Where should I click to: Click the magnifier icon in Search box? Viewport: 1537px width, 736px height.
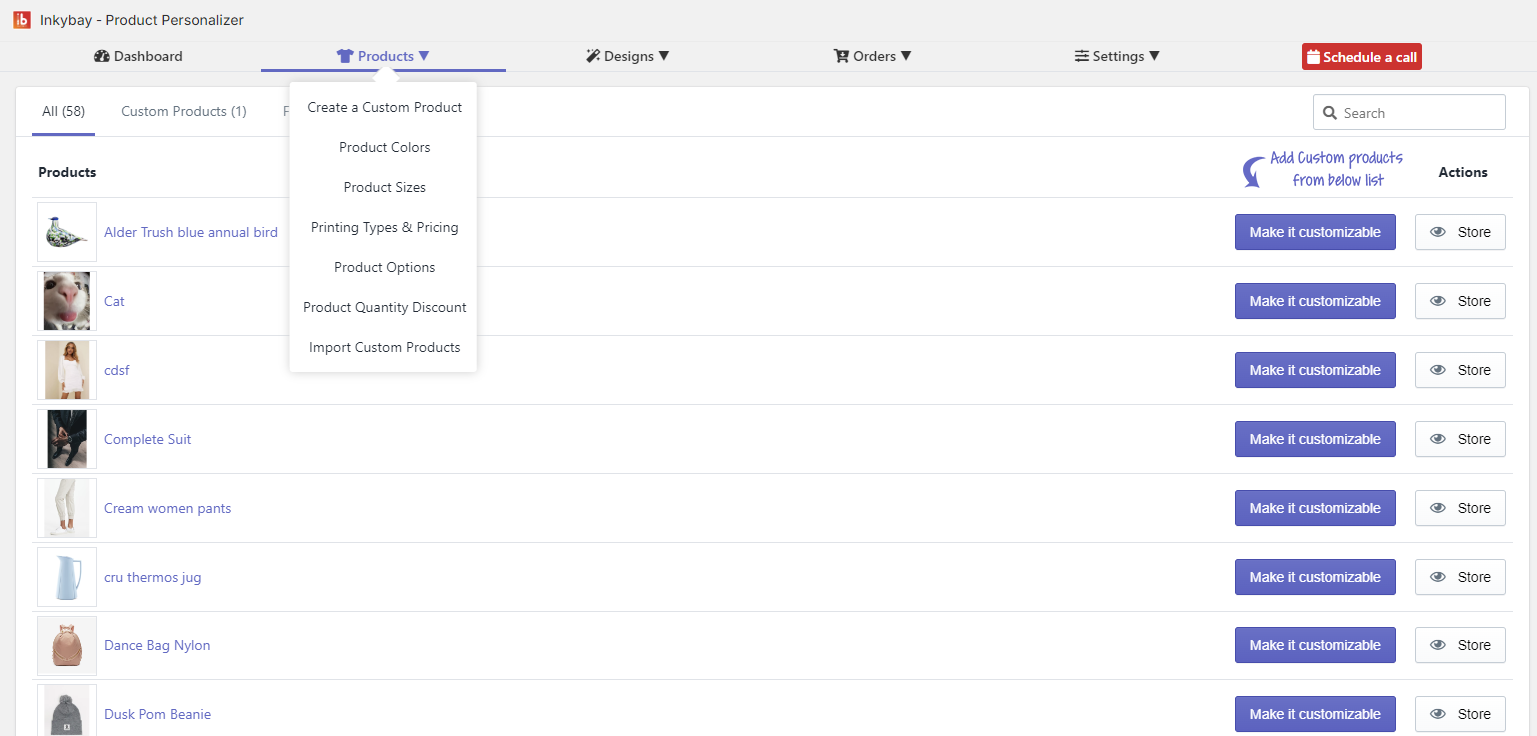click(x=1330, y=113)
